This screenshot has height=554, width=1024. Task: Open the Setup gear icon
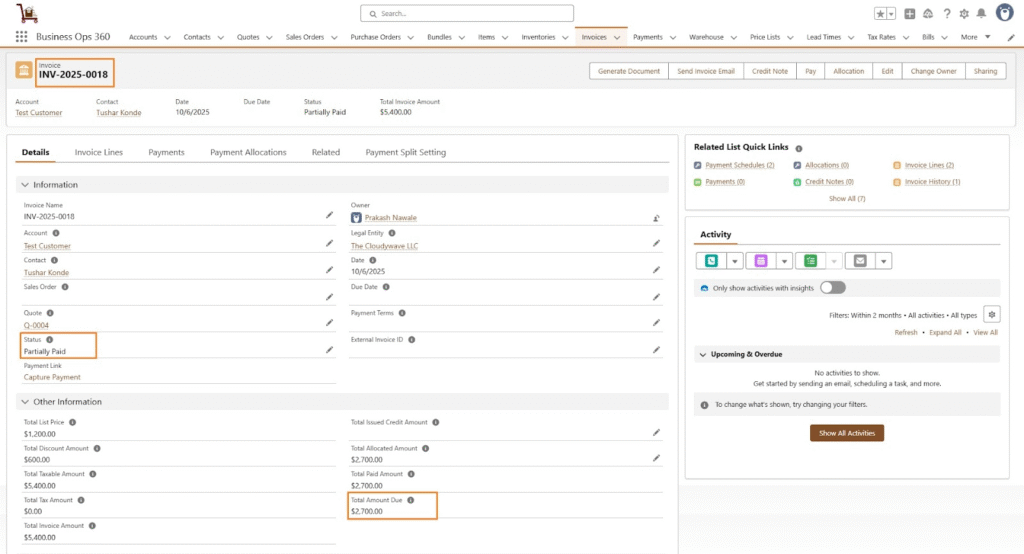coord(963,14)
